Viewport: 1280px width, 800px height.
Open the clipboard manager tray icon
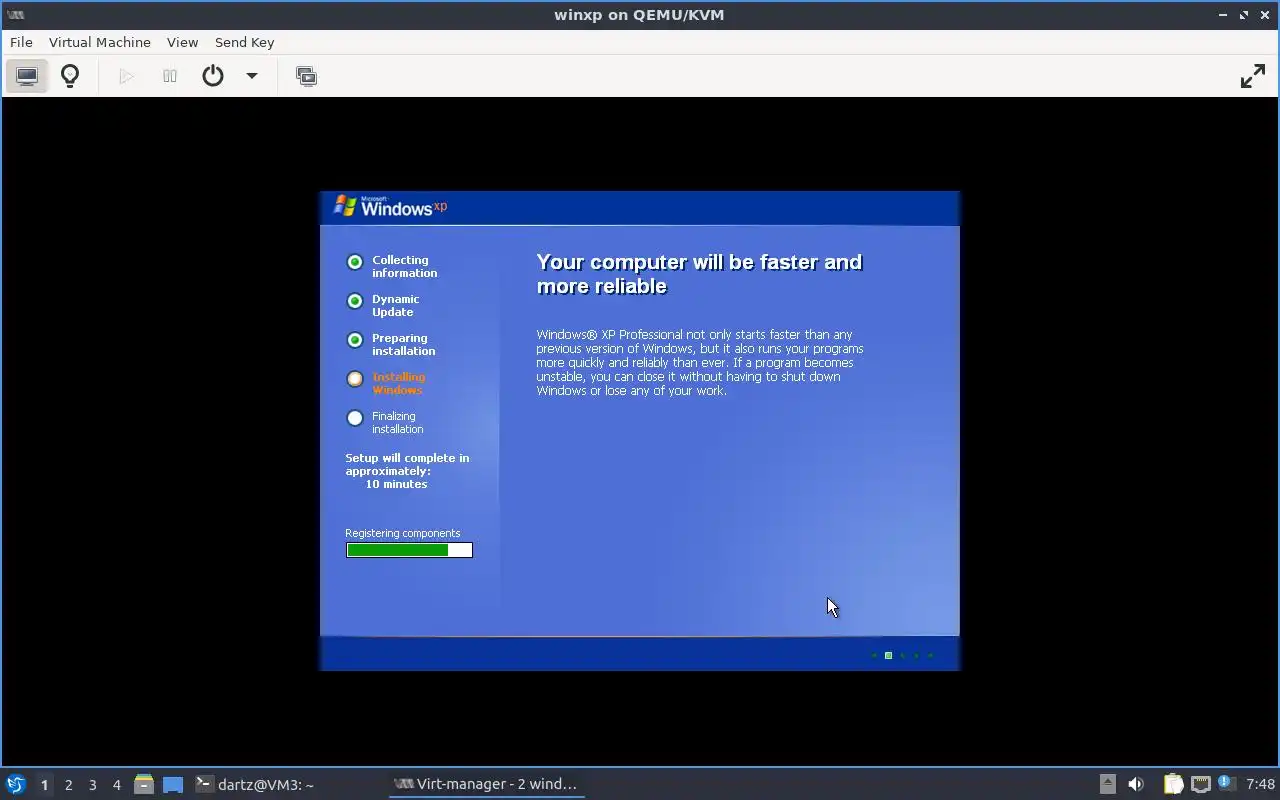click(x=1173, y=784)
